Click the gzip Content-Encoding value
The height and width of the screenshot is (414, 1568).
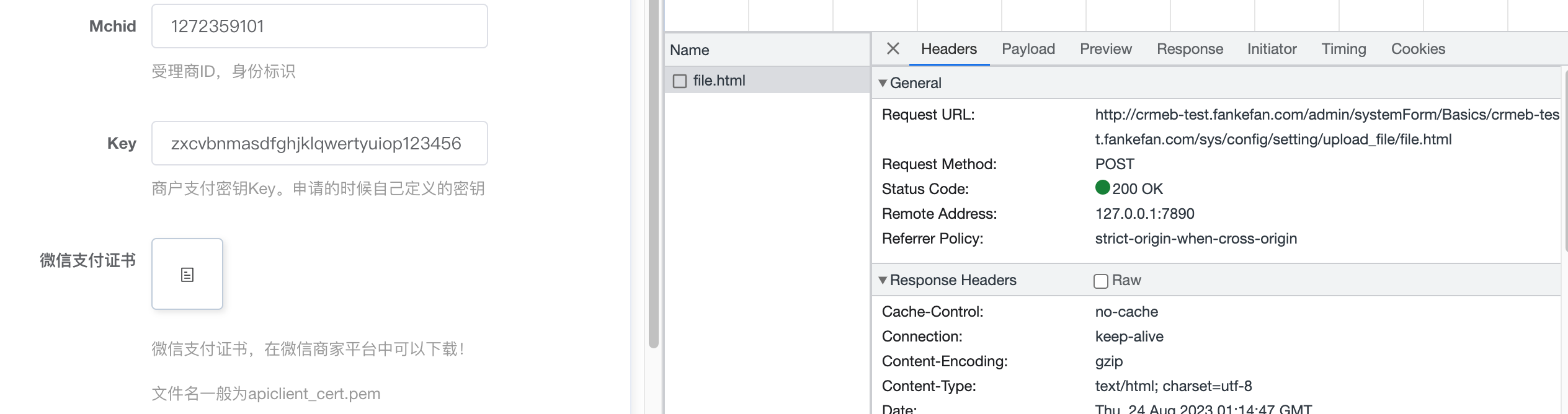click(1109, 361)
